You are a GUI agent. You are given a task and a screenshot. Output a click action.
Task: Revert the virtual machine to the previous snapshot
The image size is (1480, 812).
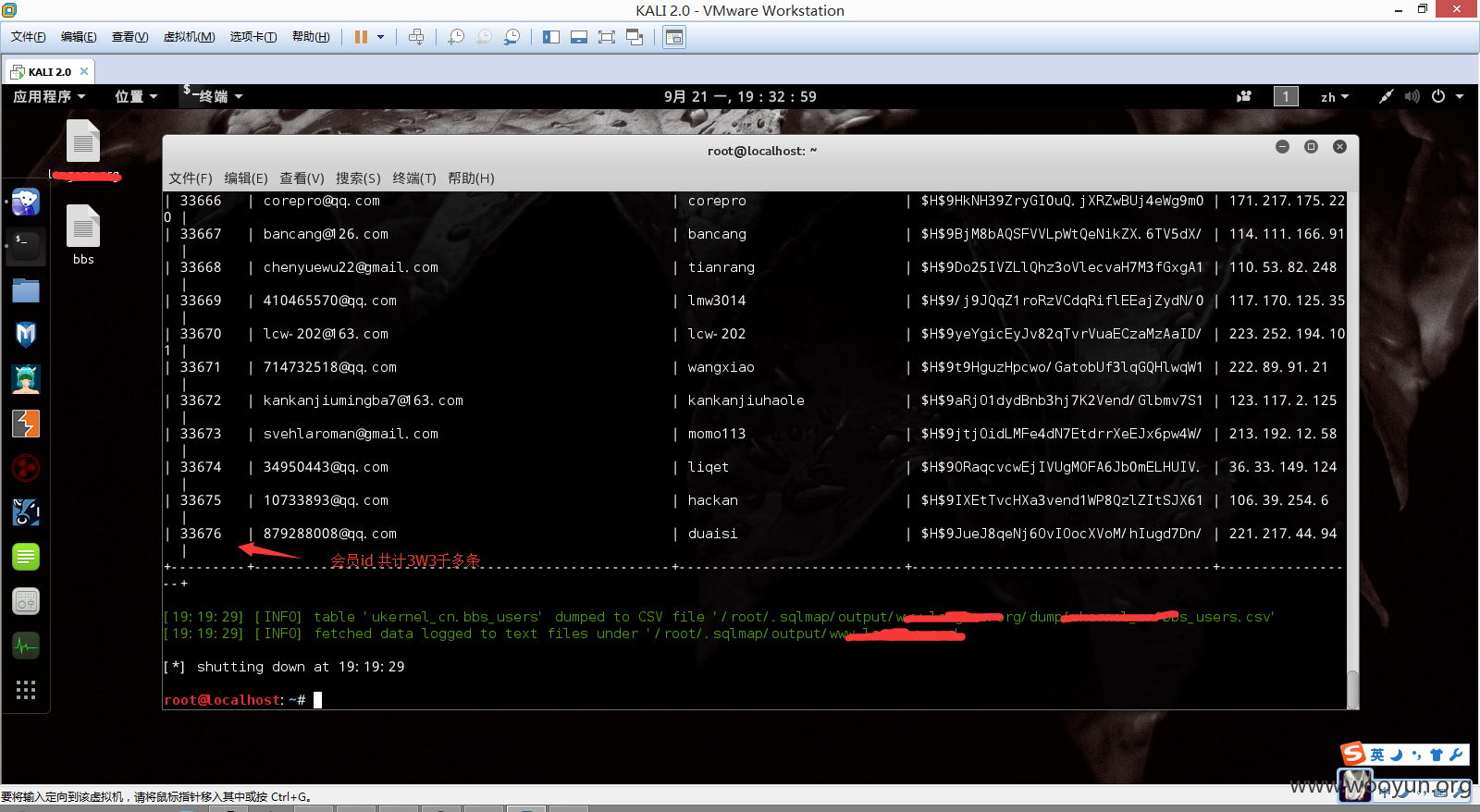pyautogui.click(x=484, y=37)
